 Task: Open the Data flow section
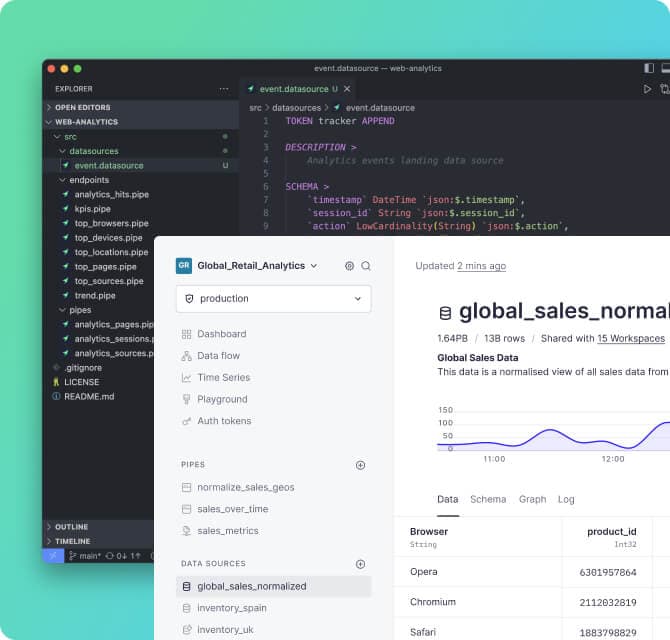point(211,355)
